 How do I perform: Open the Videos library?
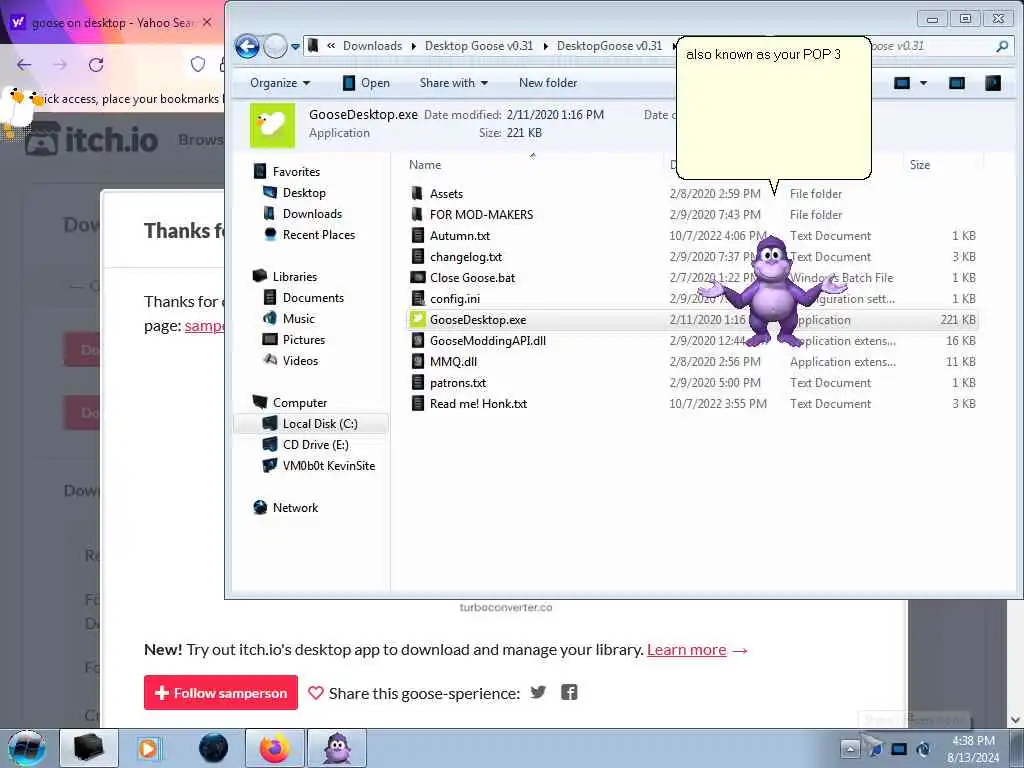coord(300,360)
